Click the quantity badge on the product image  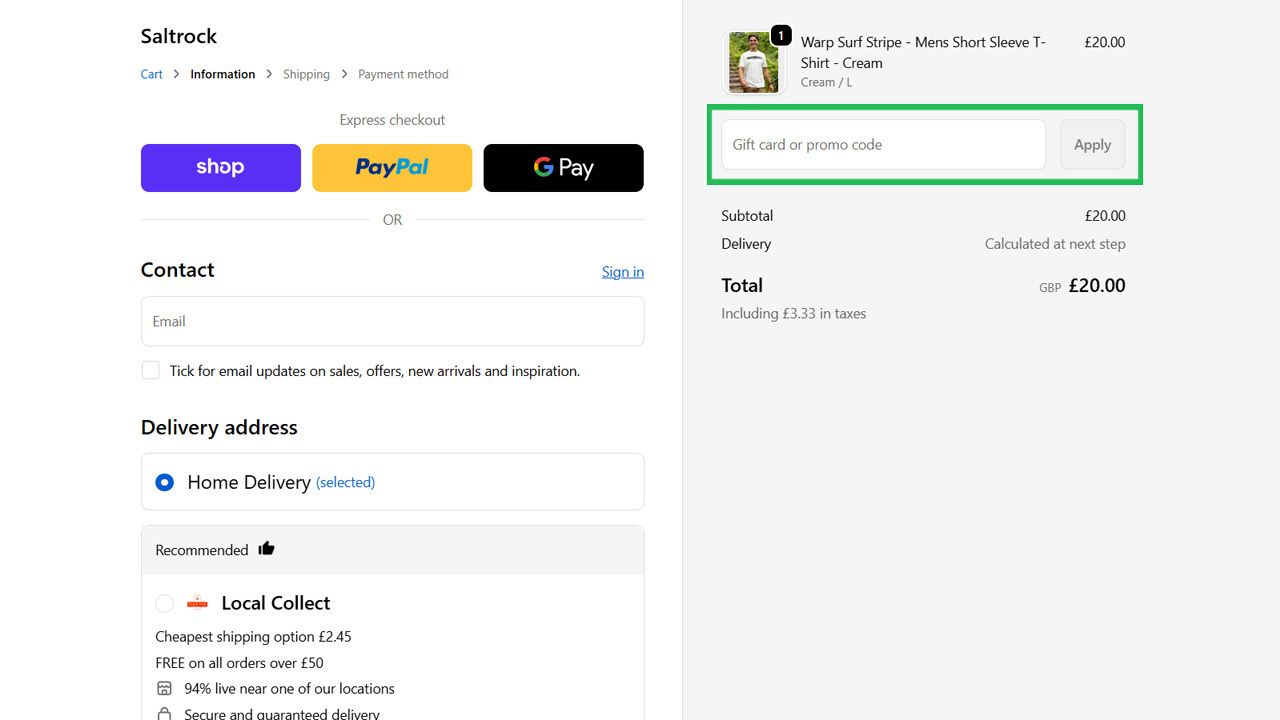click(x=780, y=35)
